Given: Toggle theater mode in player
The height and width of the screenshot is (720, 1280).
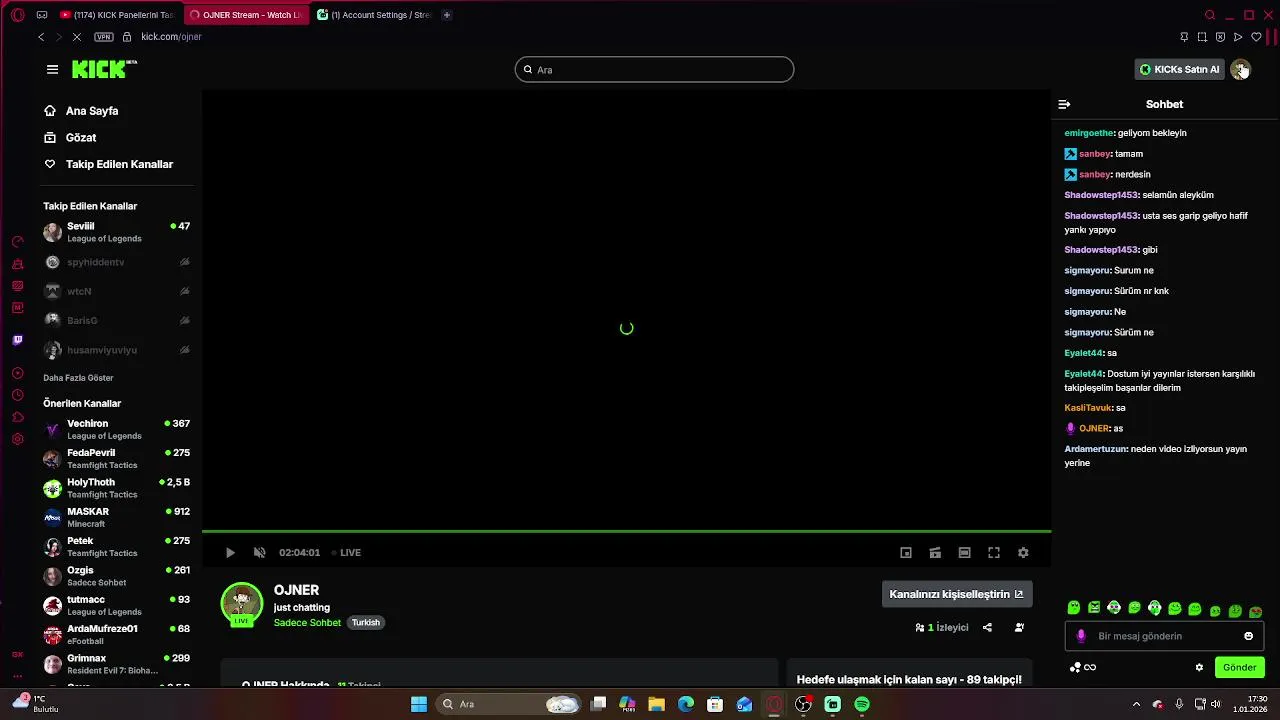Looking at the screenshot, I should click(964, 552).
